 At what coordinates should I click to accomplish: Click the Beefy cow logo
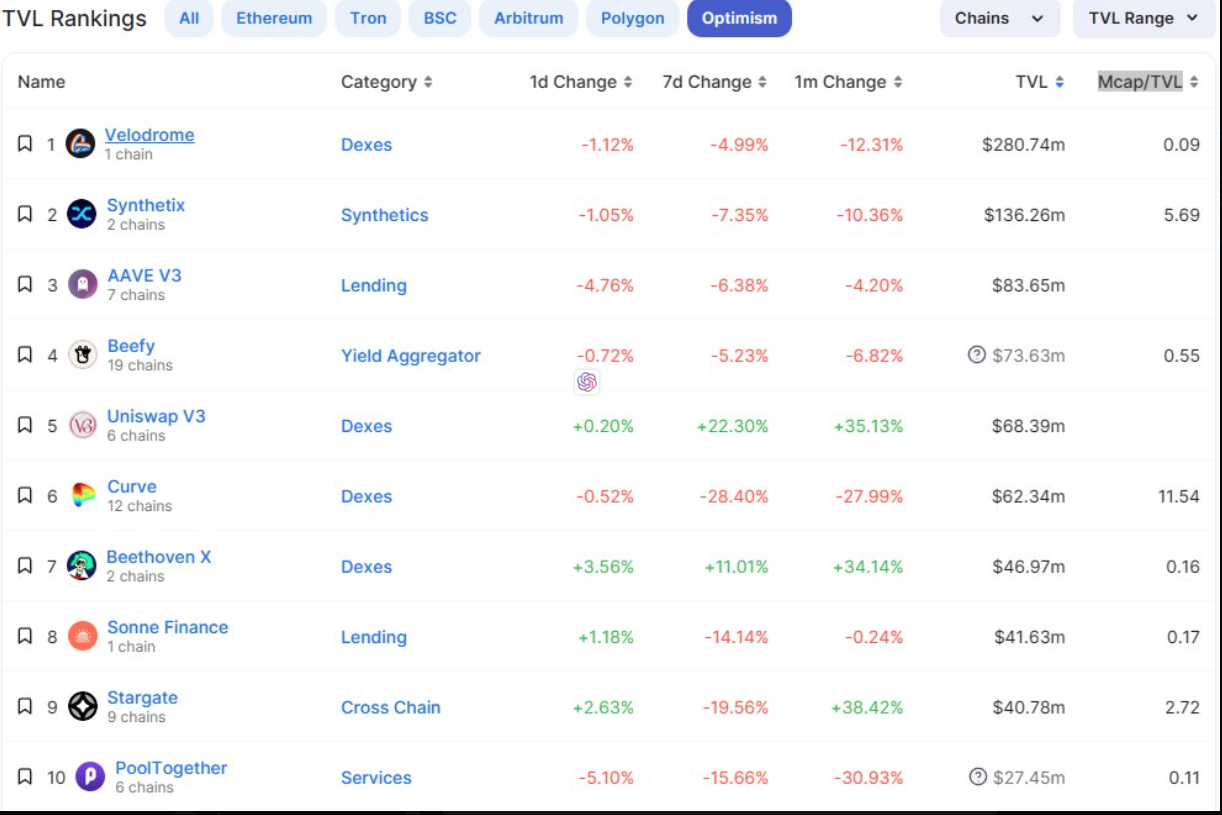point(83,355)
